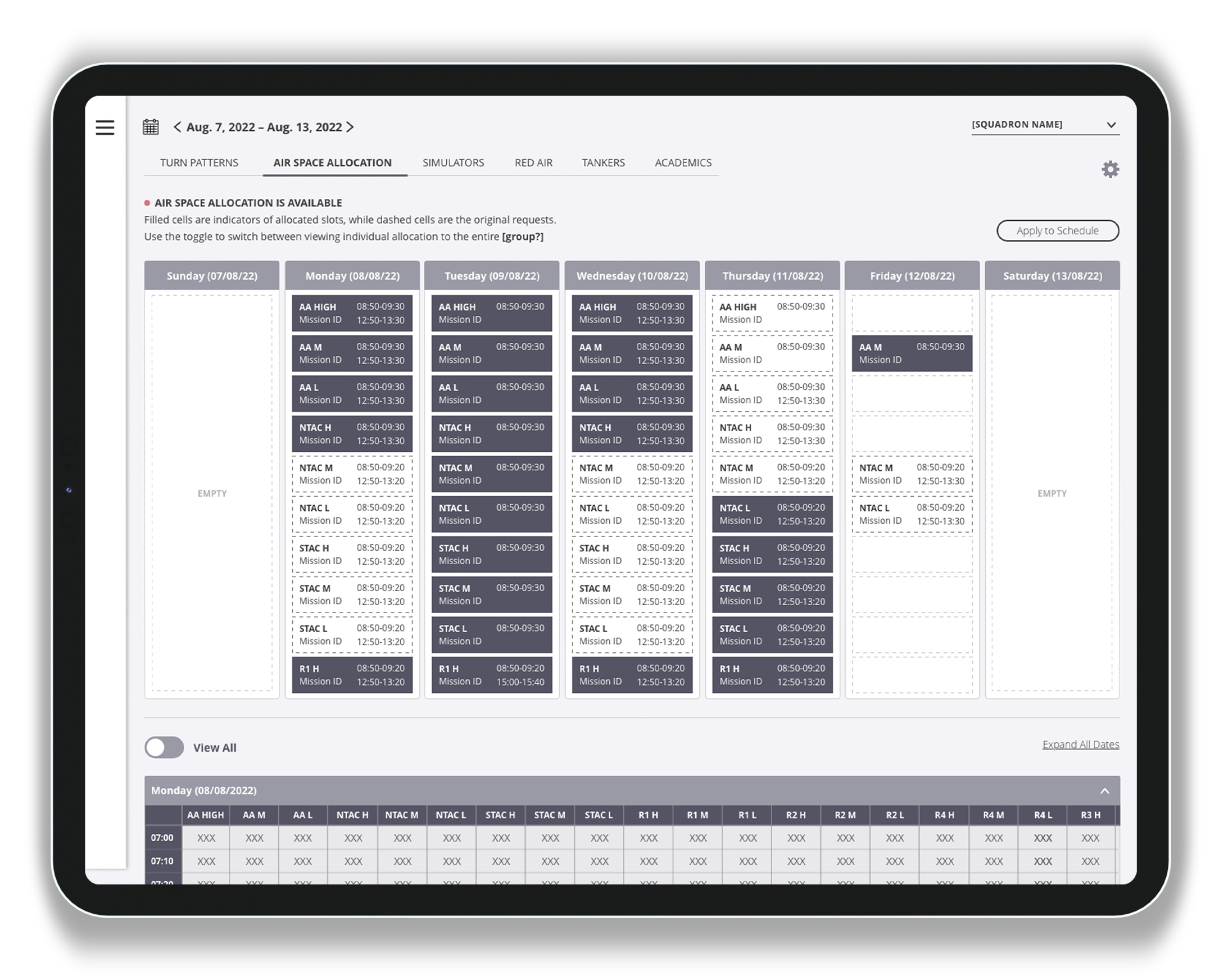Open the hamburger menu
This screenshot has width=1228, height=980.
pyautogui.click(x=105, y=128)
